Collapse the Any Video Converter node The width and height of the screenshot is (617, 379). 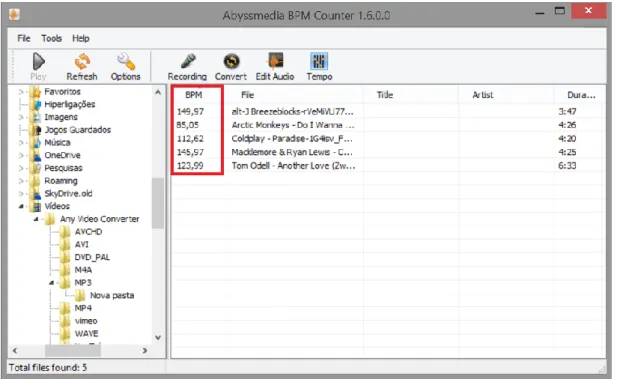36,219
